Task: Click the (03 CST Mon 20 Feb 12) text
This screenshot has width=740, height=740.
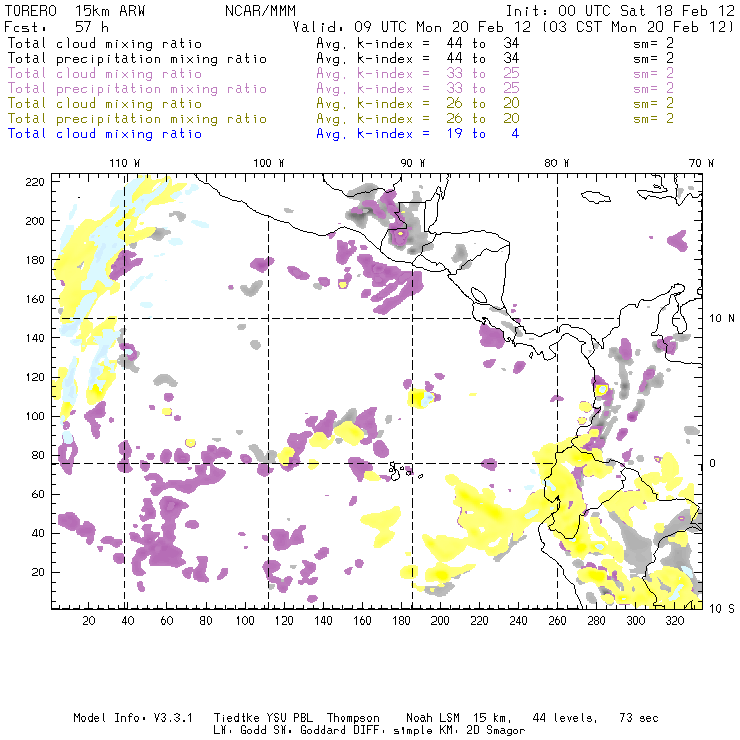Action: click(x=638, y=27)
